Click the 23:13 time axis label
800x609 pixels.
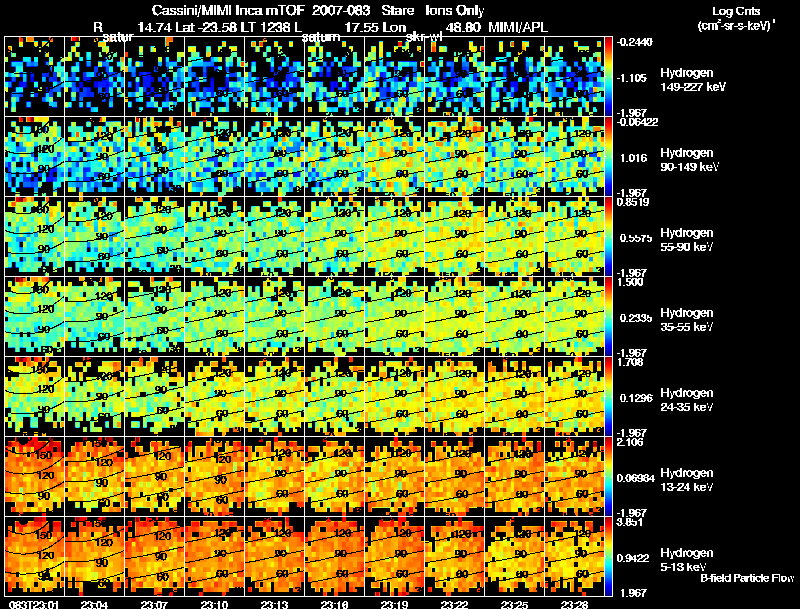(274, 604)
